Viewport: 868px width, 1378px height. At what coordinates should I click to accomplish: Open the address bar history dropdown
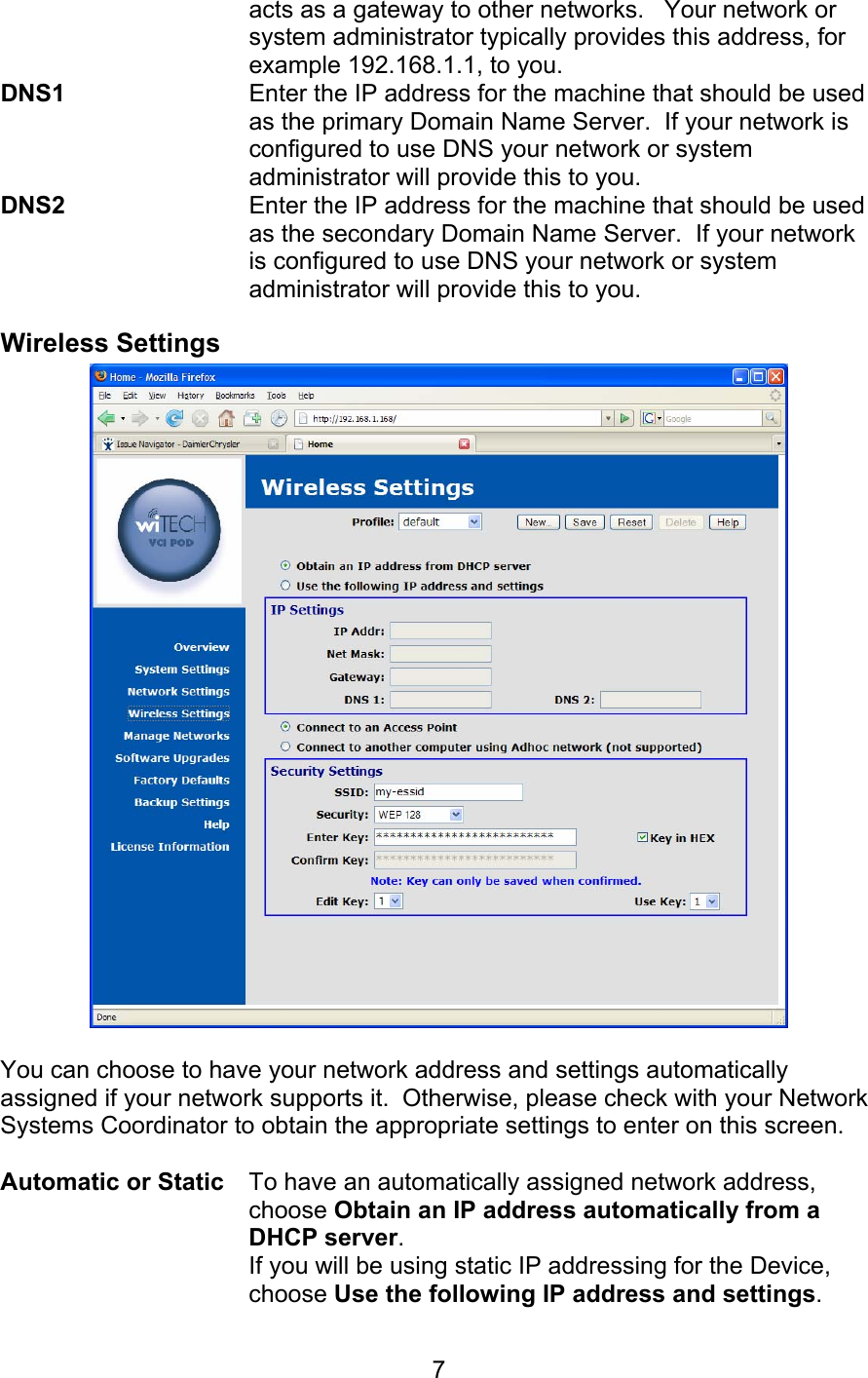(x=608, y=418)
